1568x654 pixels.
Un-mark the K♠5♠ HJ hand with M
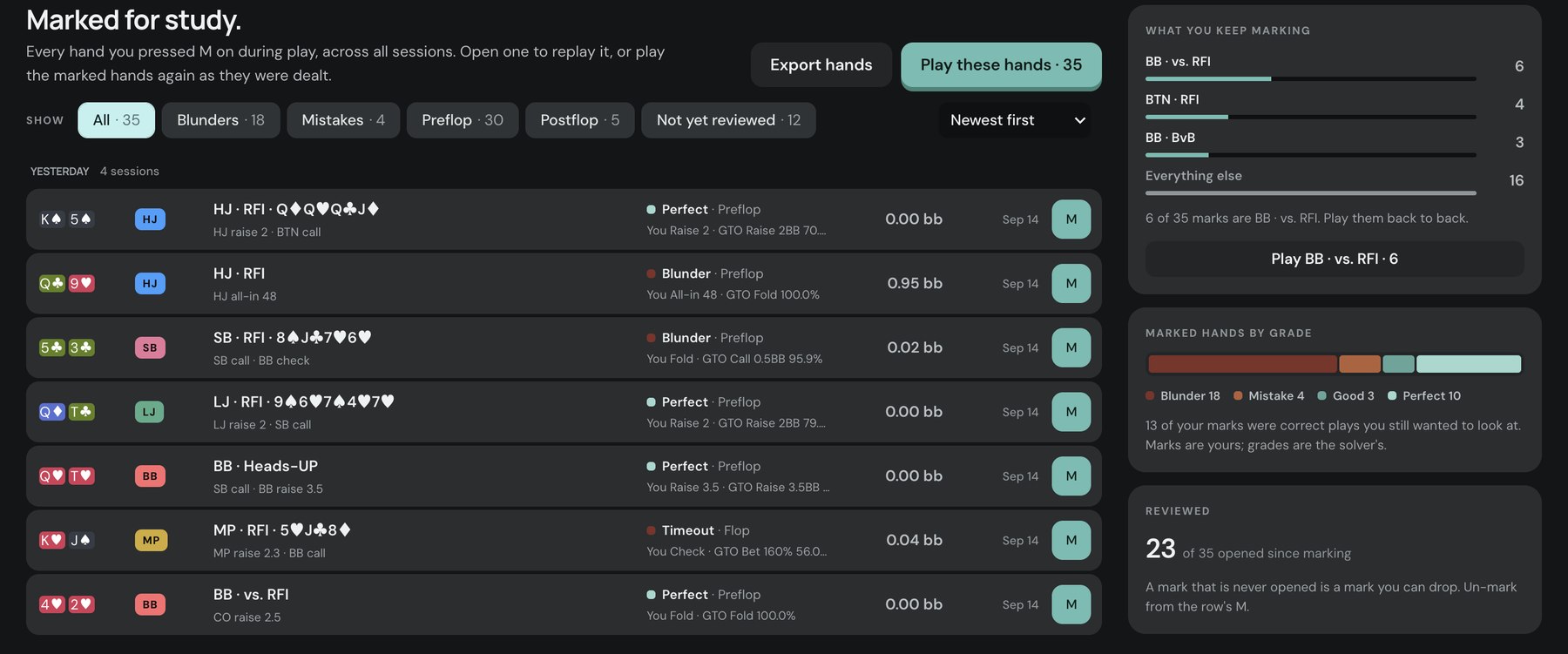pyautogui.click(x=1071, y=219)
